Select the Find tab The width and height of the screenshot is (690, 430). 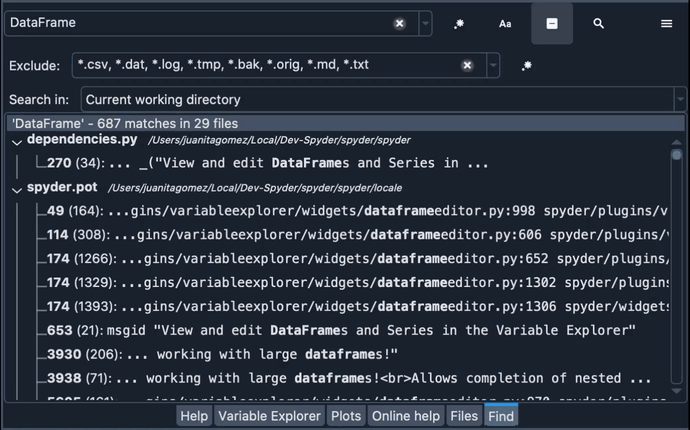coord(501,416)
